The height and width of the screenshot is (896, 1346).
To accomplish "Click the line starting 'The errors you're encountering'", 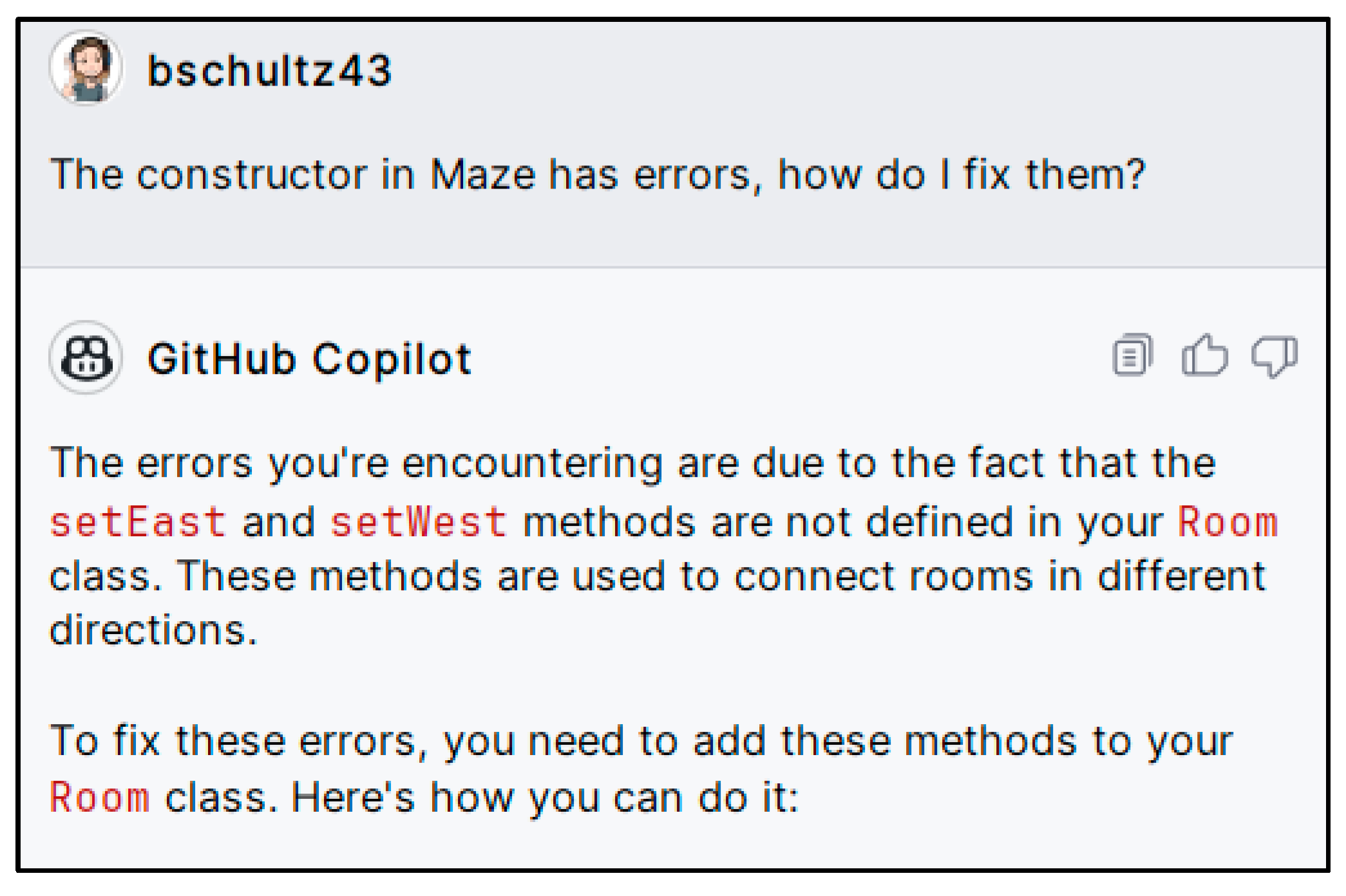I will [632, 463].
